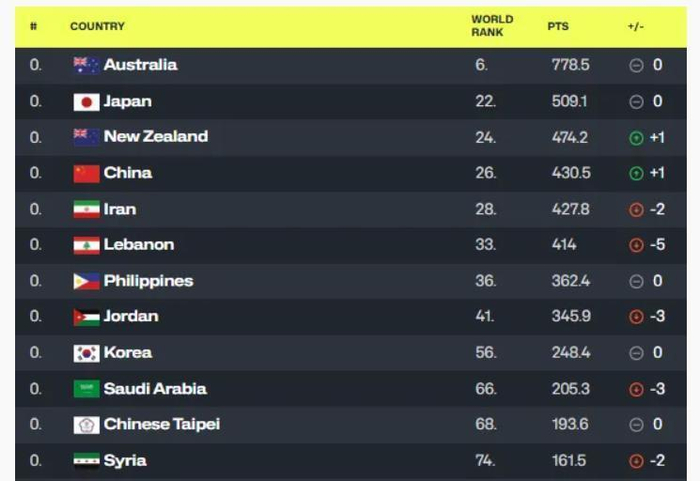Sort by the PTS column header
Screen dimensions: 700x481
tap(557, 26)
